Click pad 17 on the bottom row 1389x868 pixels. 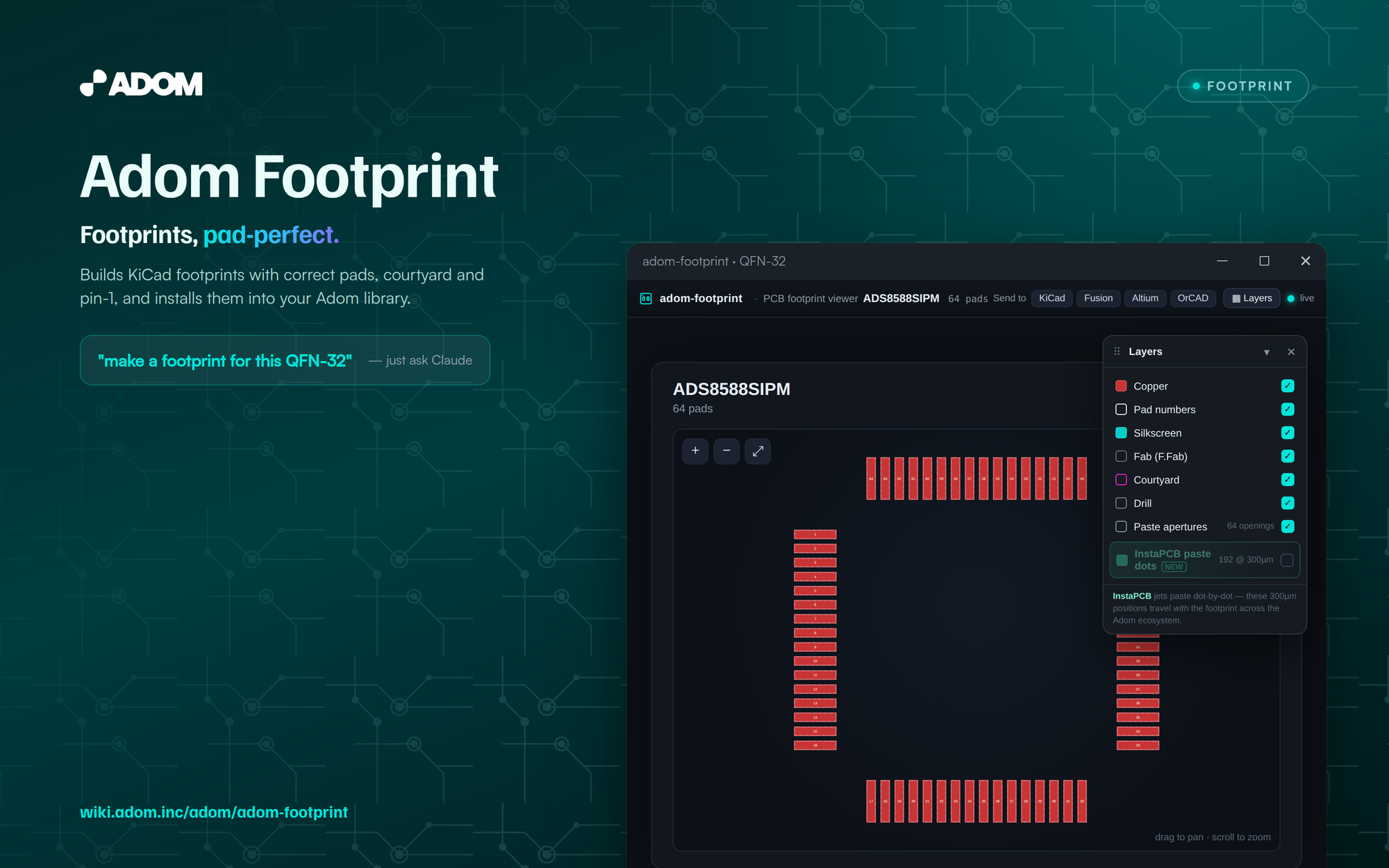(871, 801)
